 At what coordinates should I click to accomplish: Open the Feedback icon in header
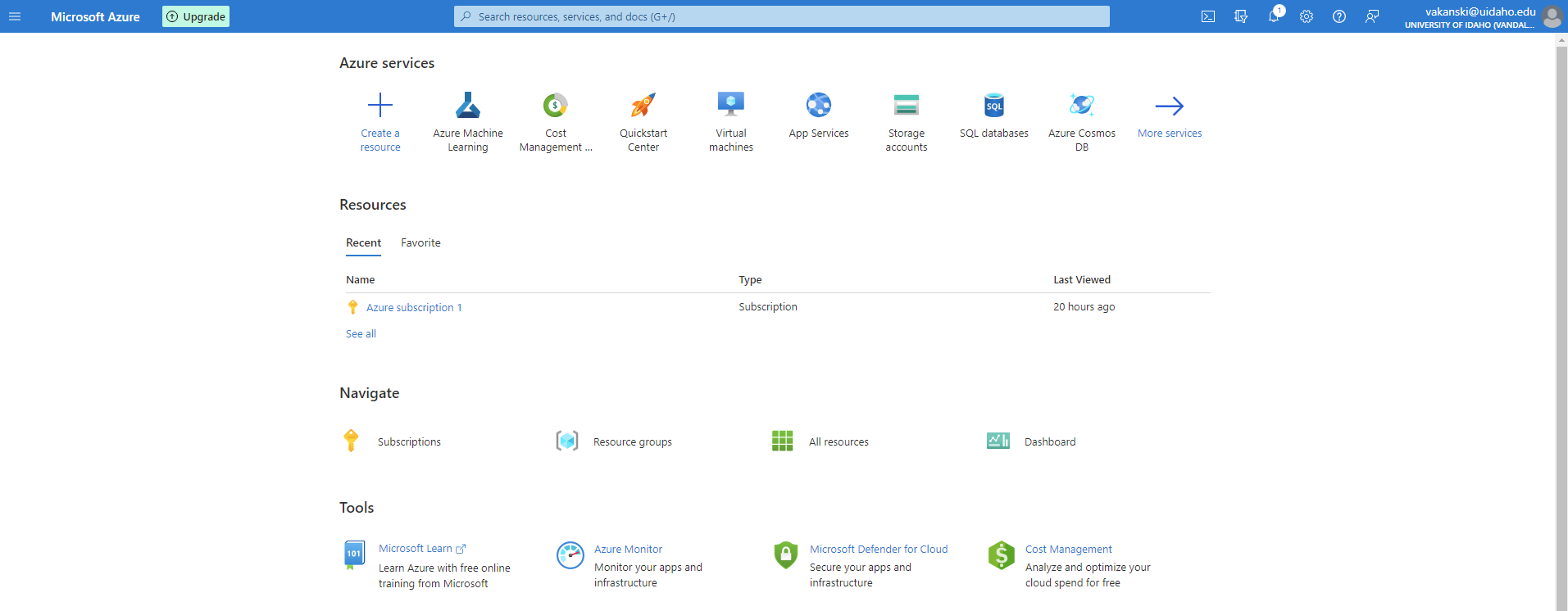pyautogui.click(x=1372, y=16)
